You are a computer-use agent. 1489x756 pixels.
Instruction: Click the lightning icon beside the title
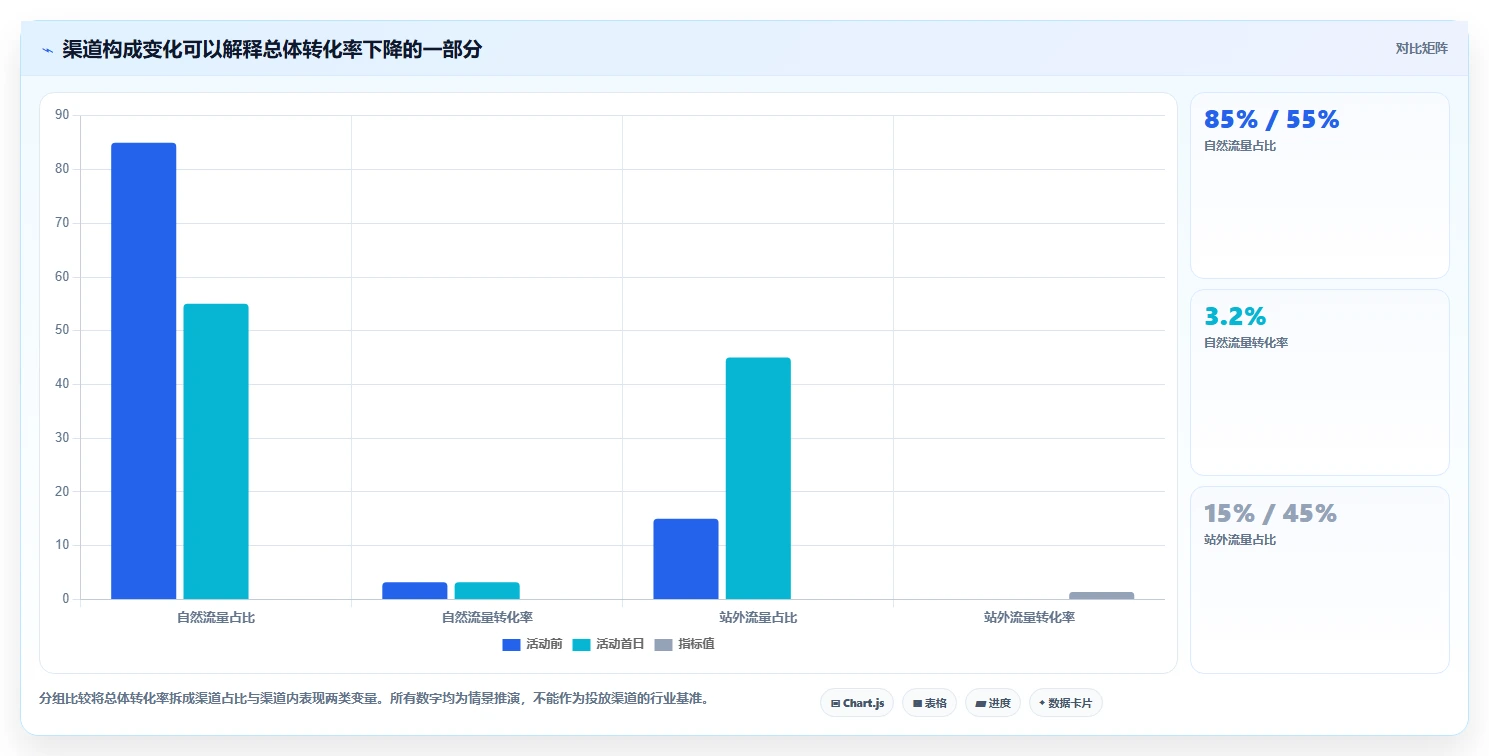[x=47, y=50]
